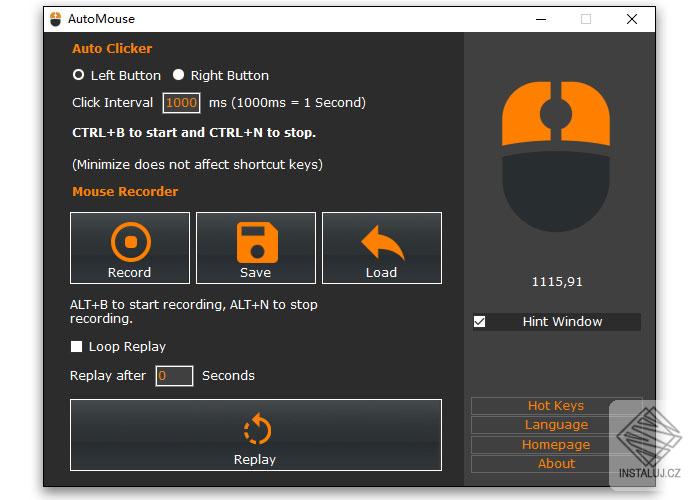Click the Replay after seconds field
This screenshot has width=700, height=500.
coord(174,376)
